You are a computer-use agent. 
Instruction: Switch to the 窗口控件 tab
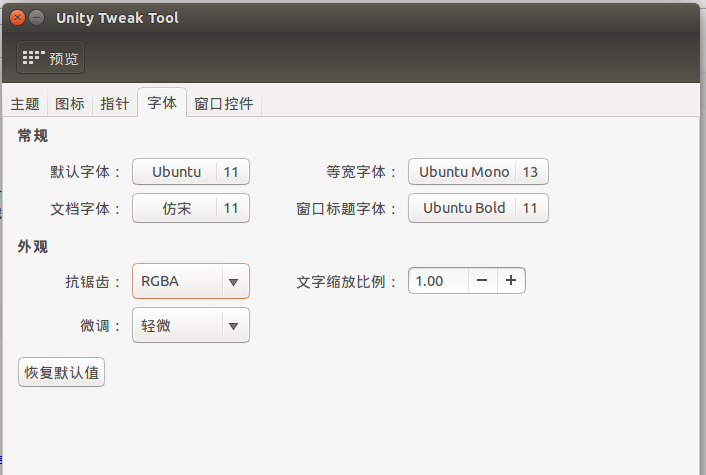(224, 104)
